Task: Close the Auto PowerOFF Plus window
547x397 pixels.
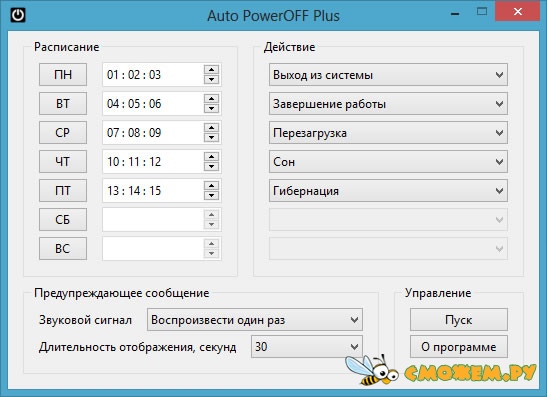Action: pyautogui.click(x=518, y=12)
